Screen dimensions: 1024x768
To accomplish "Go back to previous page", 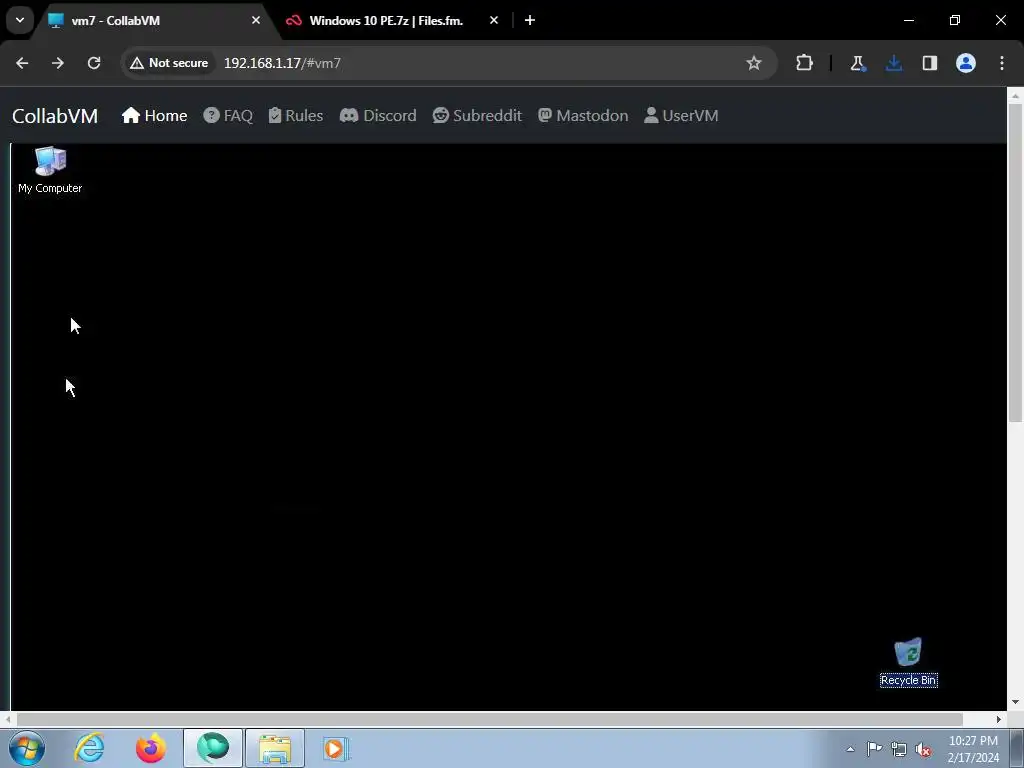I will (x=22, y=63).
